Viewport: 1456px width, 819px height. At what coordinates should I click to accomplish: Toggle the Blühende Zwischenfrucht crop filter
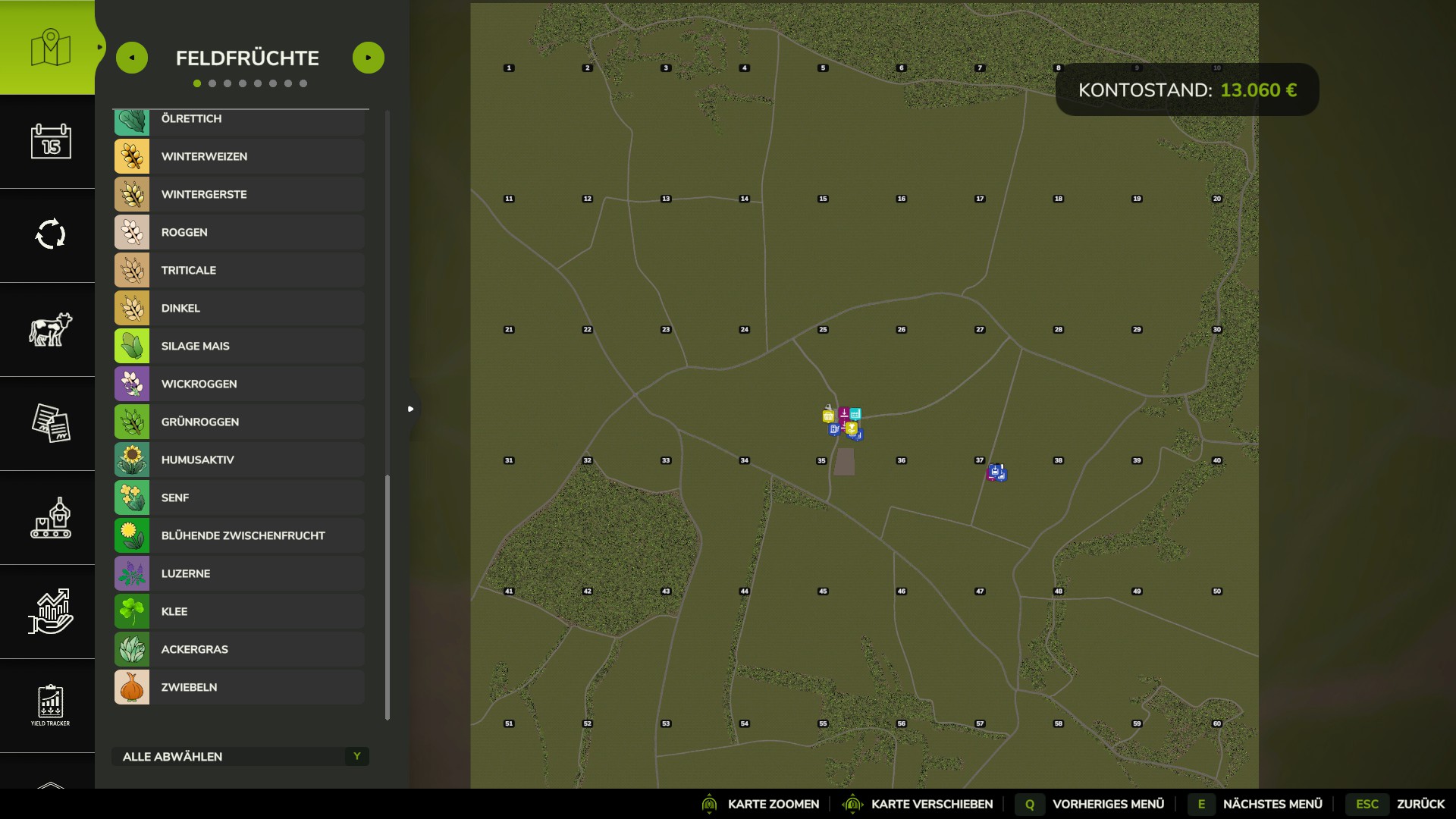pos(240,535)
